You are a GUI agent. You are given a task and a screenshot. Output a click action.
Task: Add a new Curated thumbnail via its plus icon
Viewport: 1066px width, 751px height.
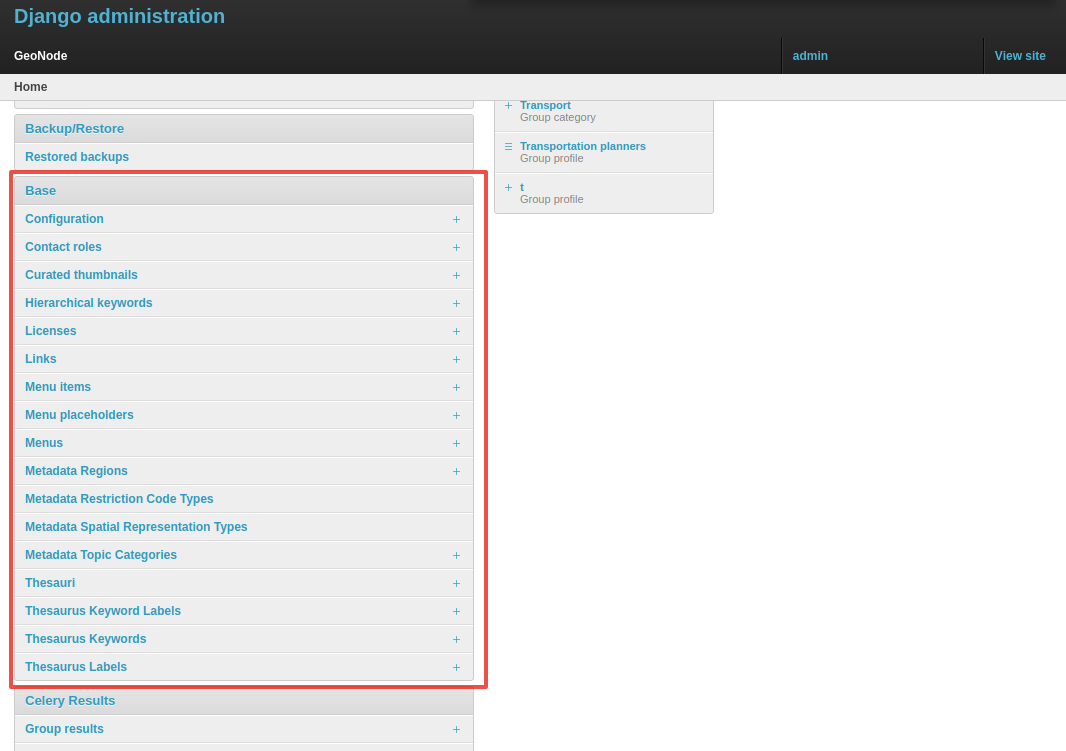click(456, 275)
